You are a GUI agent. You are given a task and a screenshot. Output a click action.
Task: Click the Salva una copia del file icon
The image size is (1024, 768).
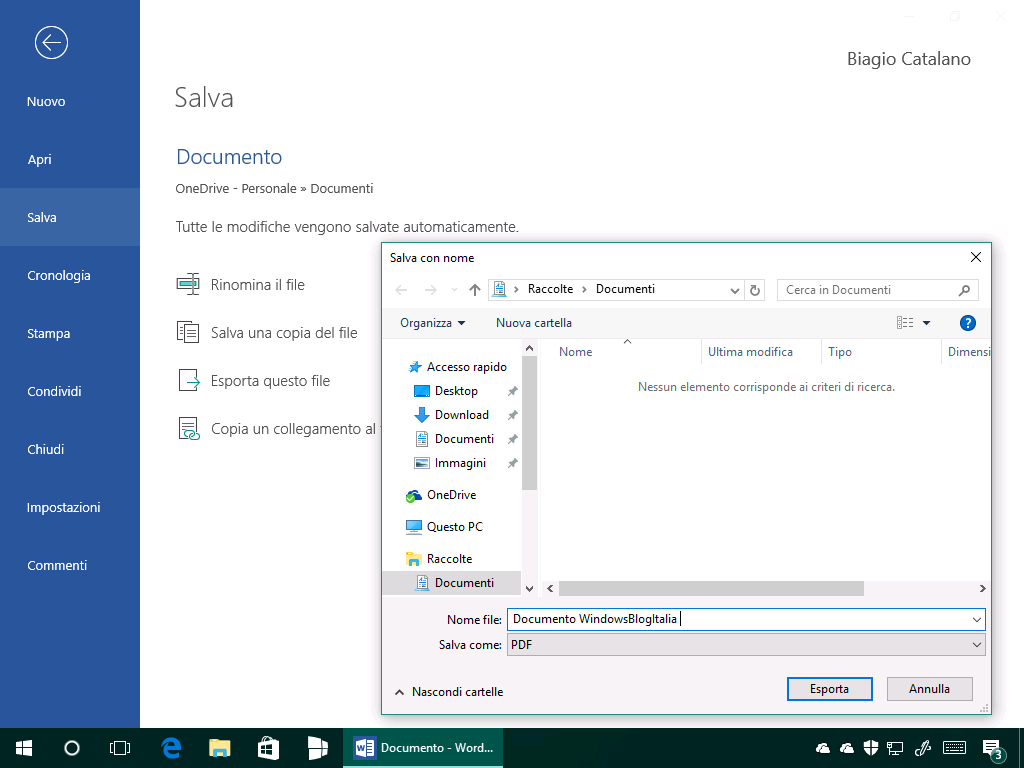[x=188, y=332]
